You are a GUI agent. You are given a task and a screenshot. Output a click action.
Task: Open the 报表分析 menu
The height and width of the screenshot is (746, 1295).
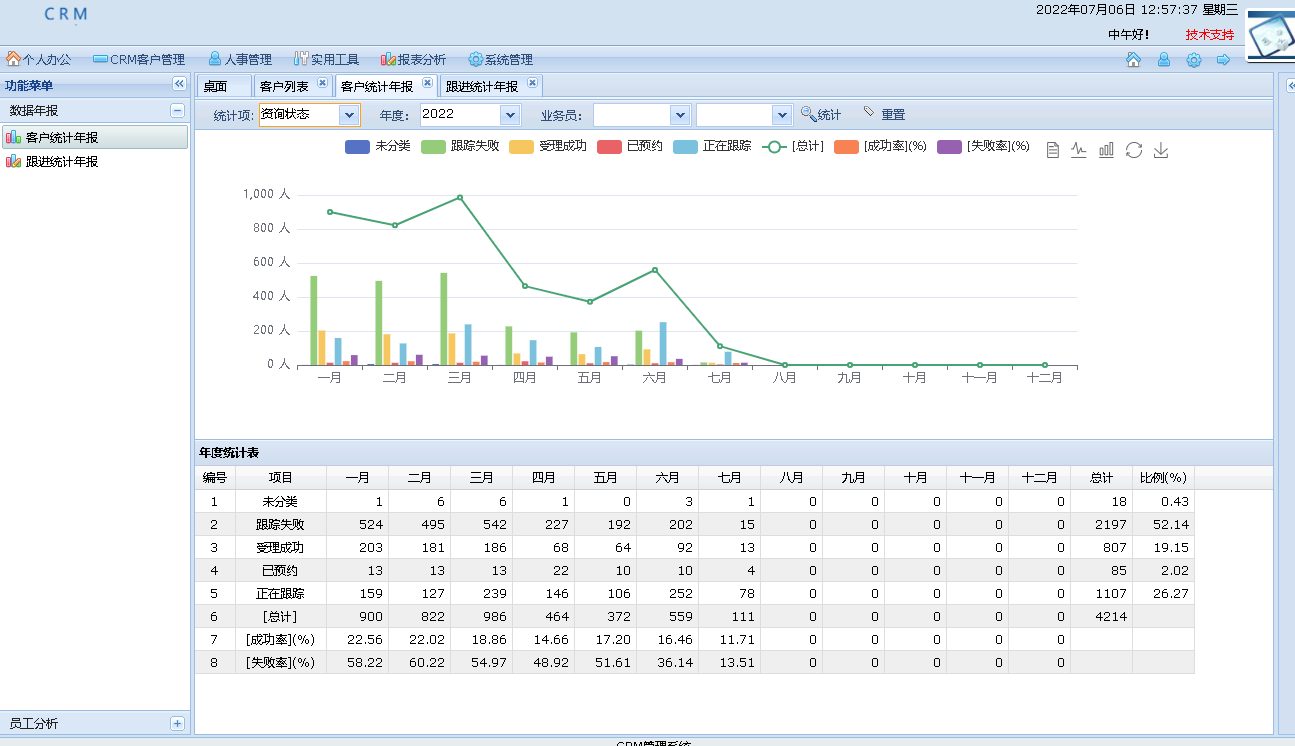pos(413,60)
